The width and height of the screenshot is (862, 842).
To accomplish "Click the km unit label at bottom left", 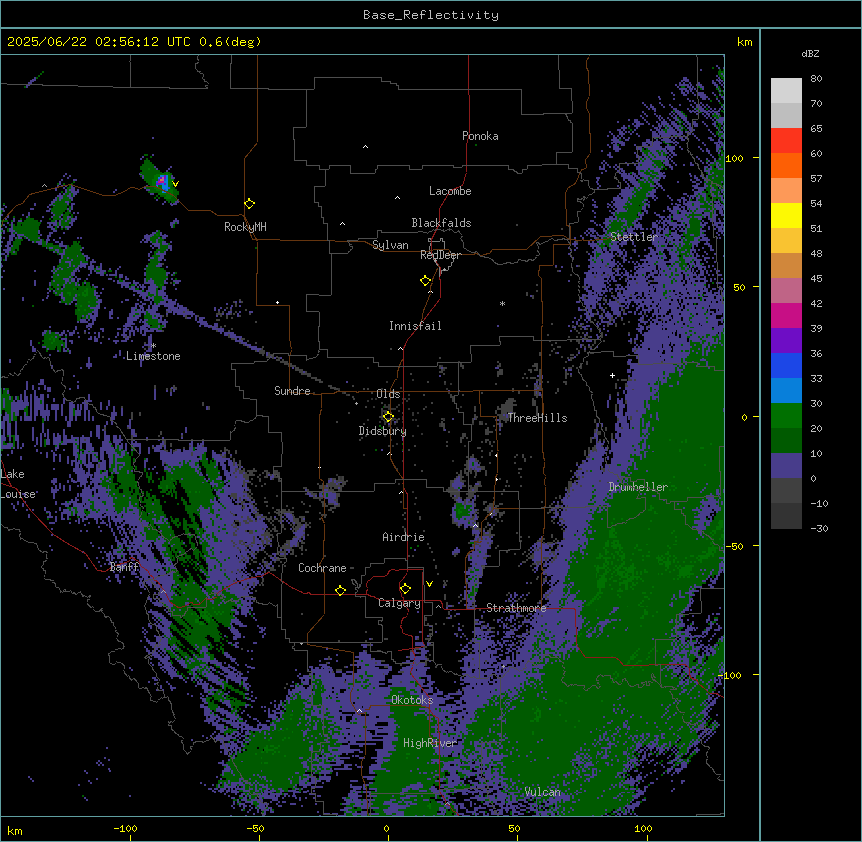I will (x=15, y=831).
